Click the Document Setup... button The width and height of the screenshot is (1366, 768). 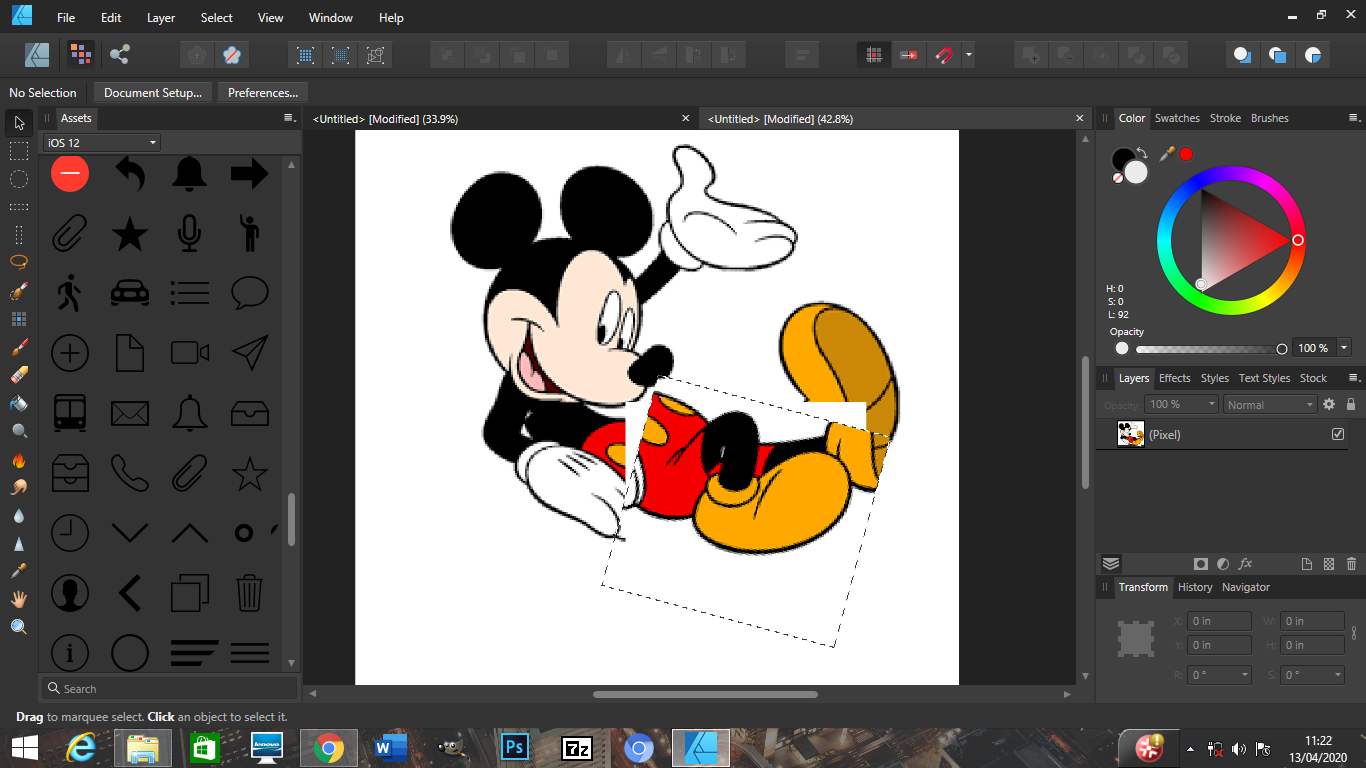[x=152, y=92]
